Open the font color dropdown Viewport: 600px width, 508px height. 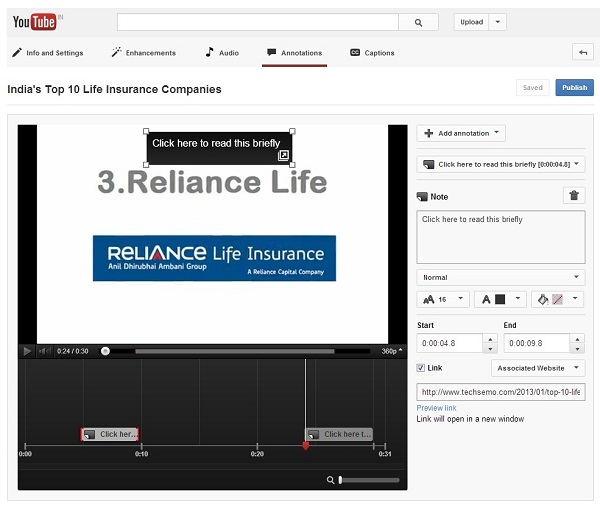point(501,299)
